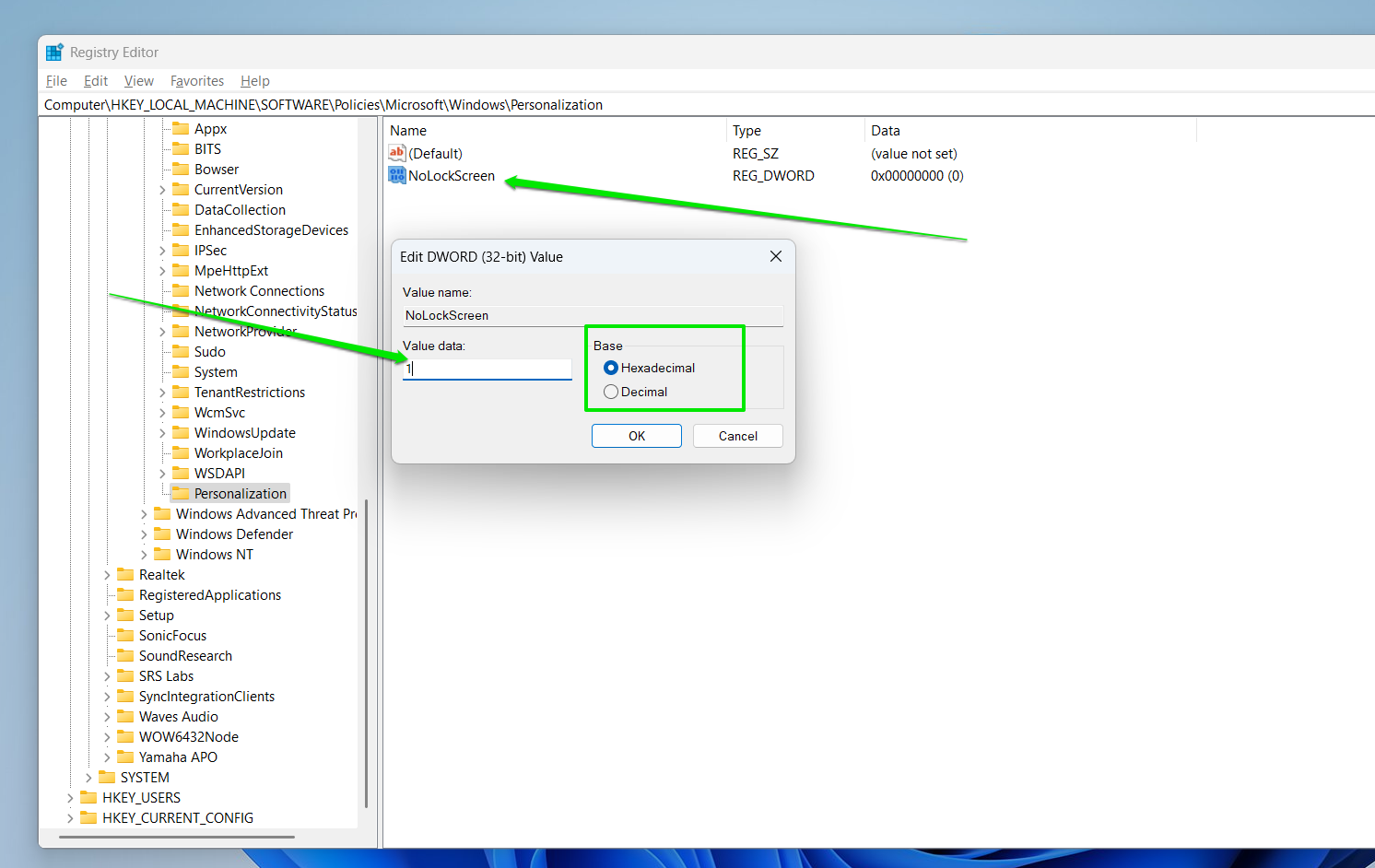
Task: Click the tree pane horizontal scrollbar
Action: tap(177, 837)
